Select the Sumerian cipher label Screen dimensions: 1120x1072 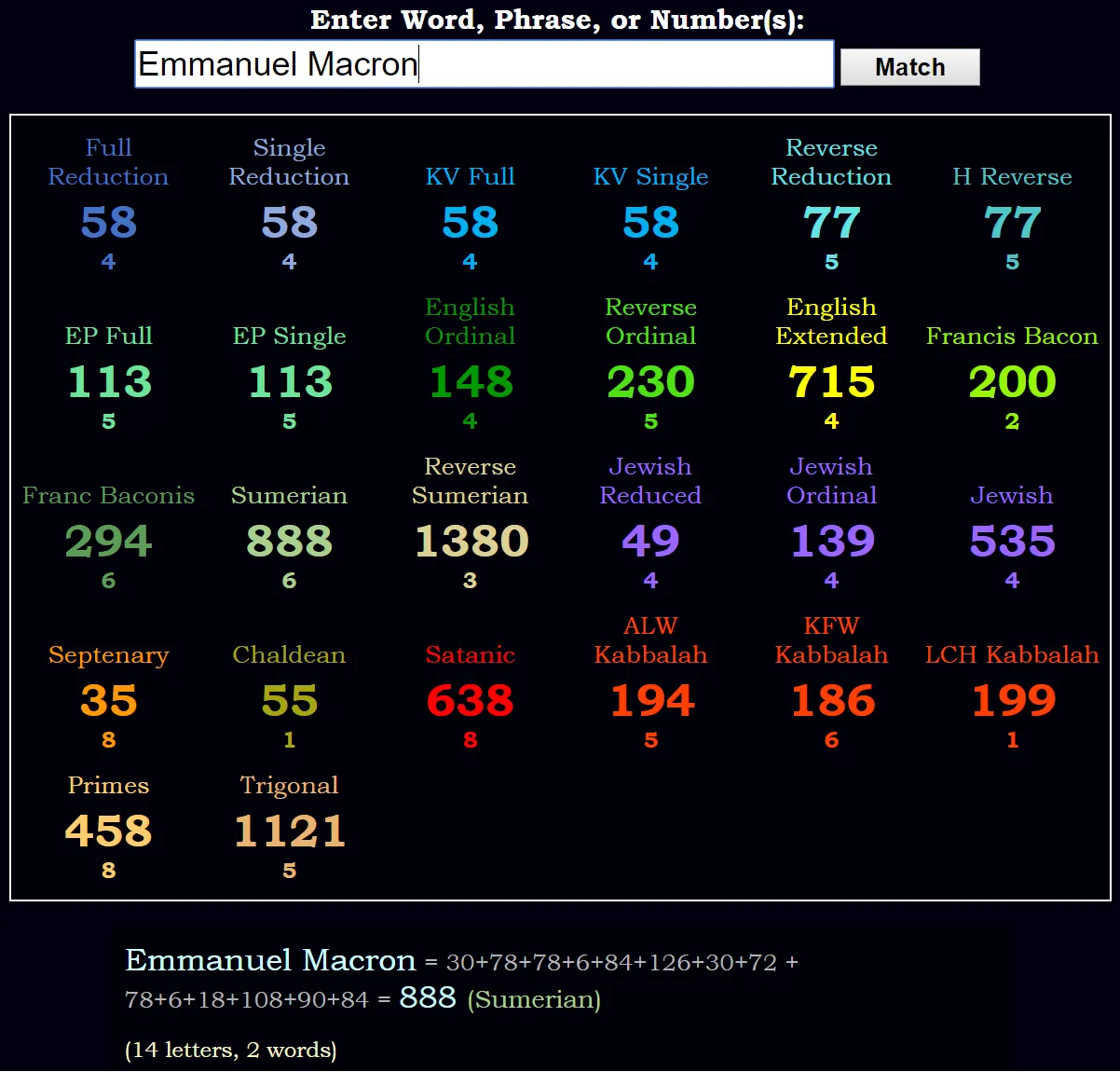coord(289,495)
